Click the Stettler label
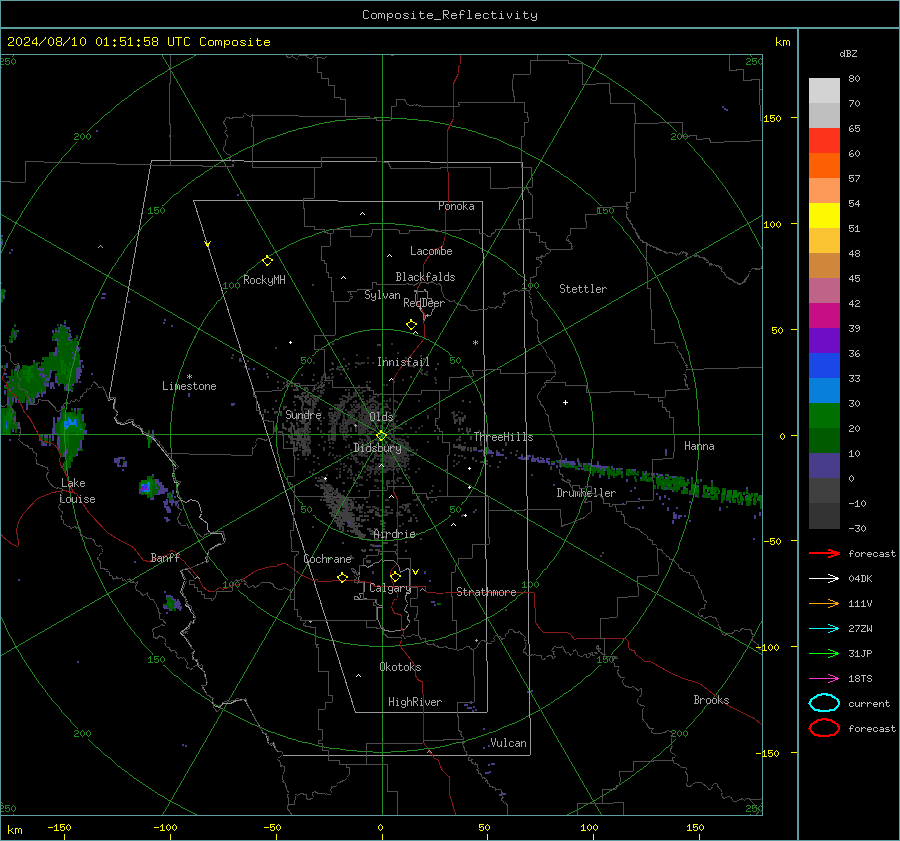This screenshot has width=900, height=841. (583, 289)
